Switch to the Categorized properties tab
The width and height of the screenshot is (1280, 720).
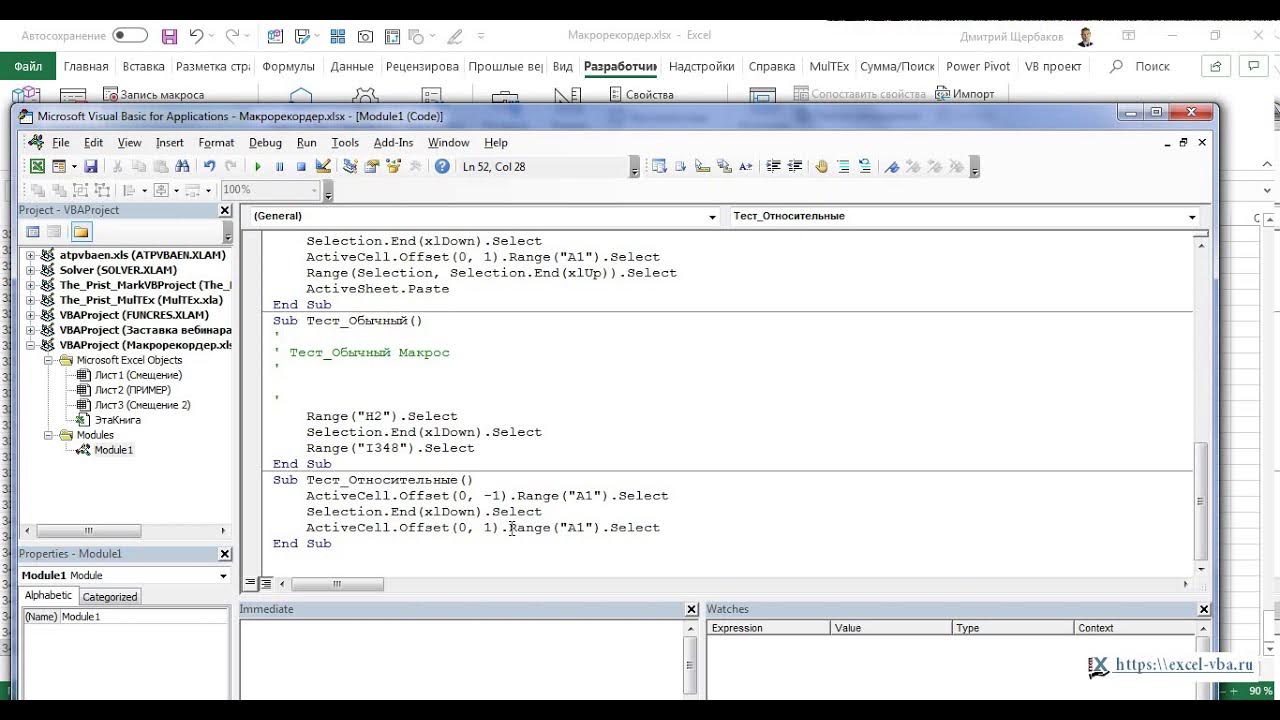pos(109,597)
